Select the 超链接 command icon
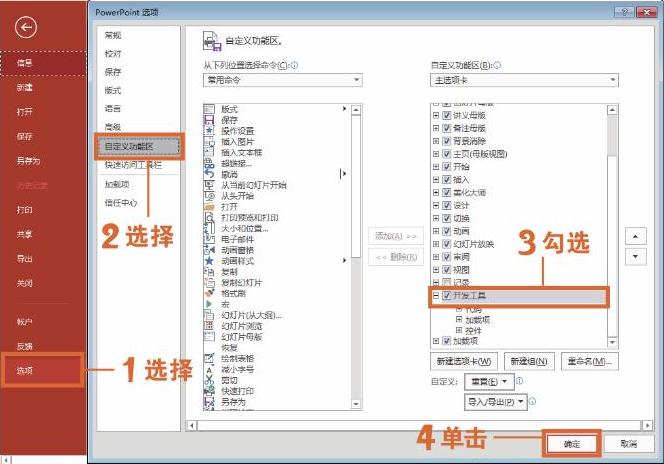 [x=209, y=163]
